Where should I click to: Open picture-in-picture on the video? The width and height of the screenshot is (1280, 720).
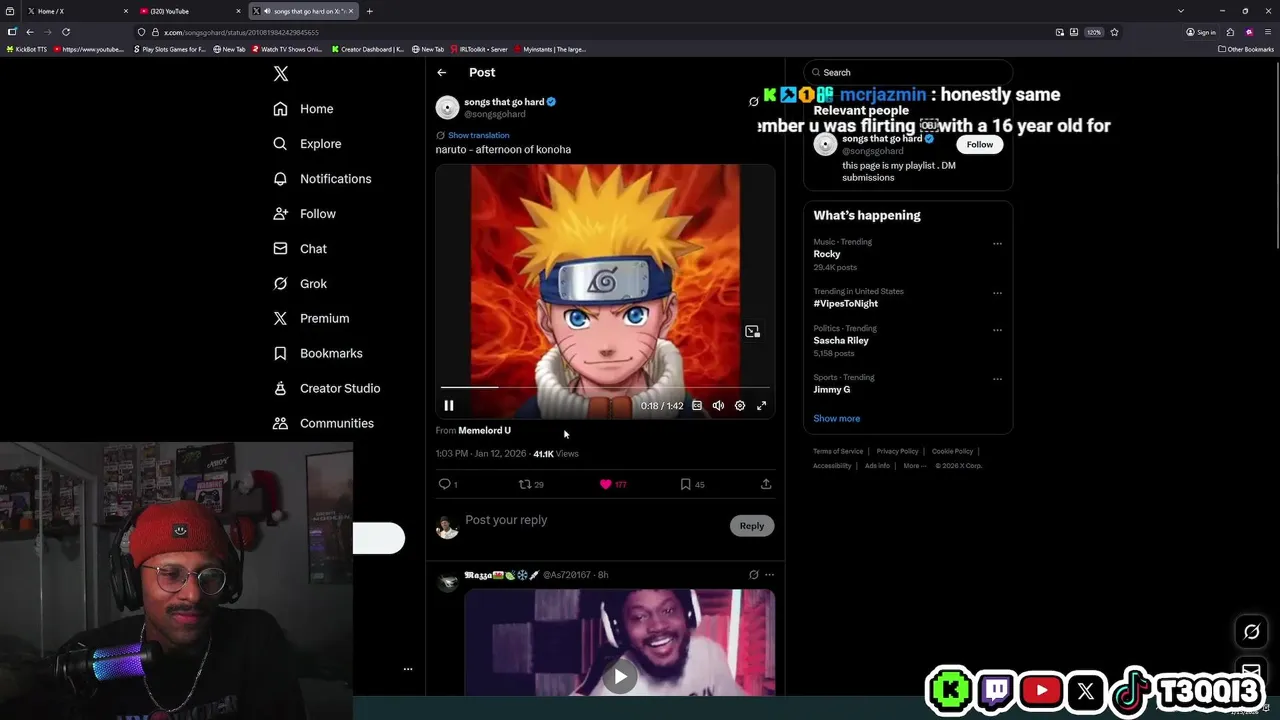752,331
